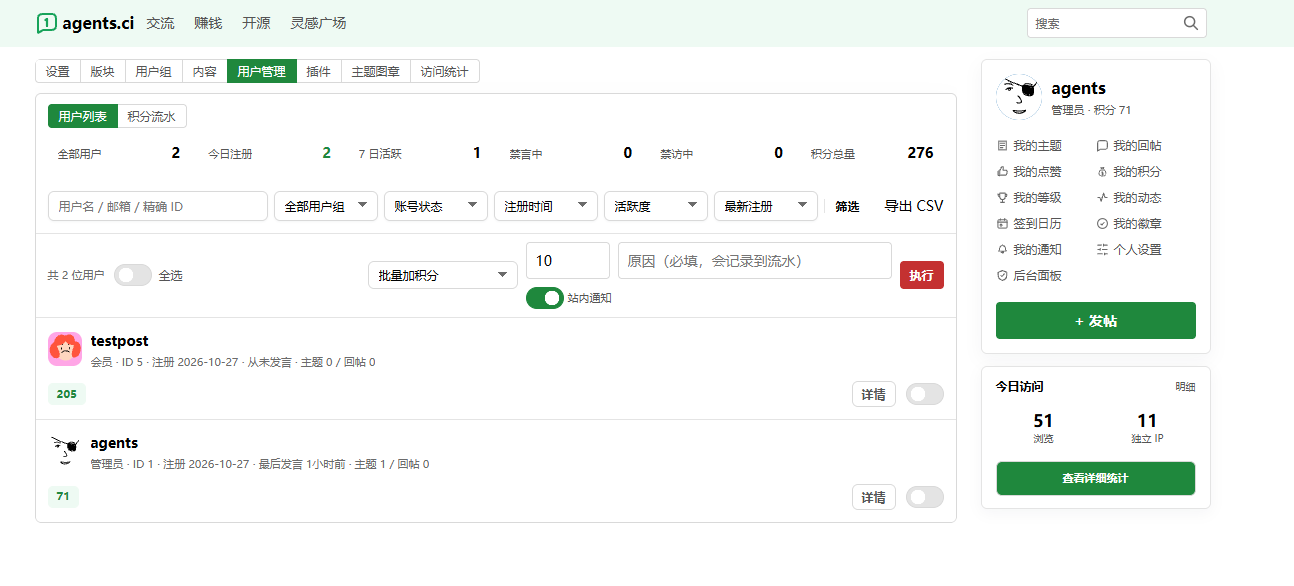This screenshot has width=1294, height=586.
Task: Click the 我的积分 money bag icon
Action: click(x=1103, y=172)
